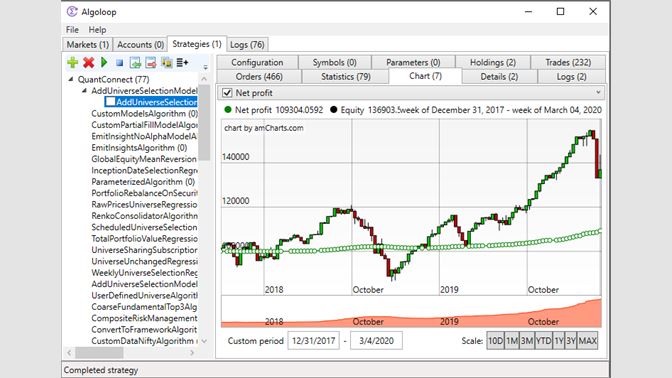The image size is (672, 378).
Task: Click the tree horizontal scrollbar thumb
Action: pyautogui.click(x=99, y=353)
